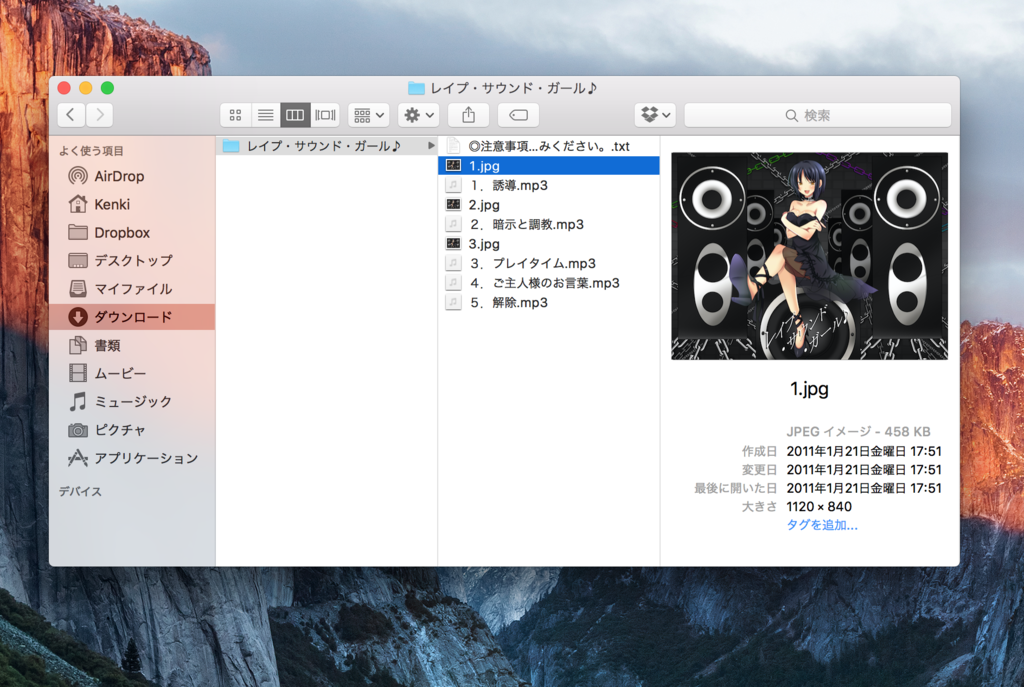Focus the 検索 search field
Screen dimensions: 1024x687
[x=817, y=116]
